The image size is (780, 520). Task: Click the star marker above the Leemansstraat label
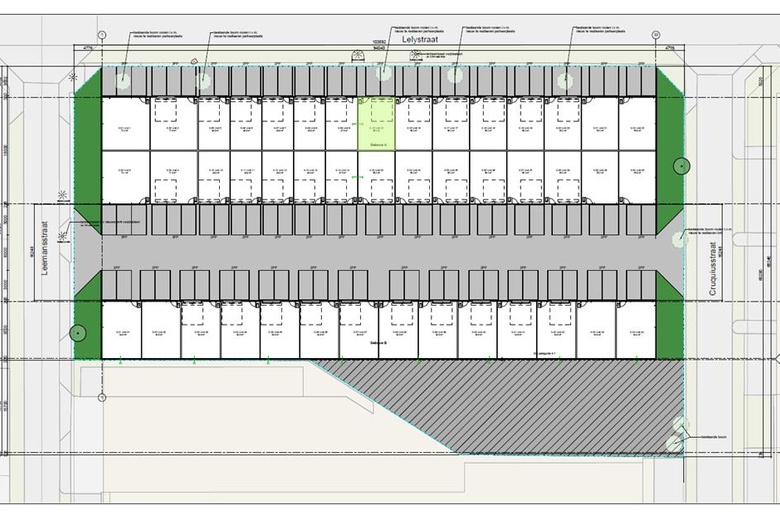coord(64,194)
